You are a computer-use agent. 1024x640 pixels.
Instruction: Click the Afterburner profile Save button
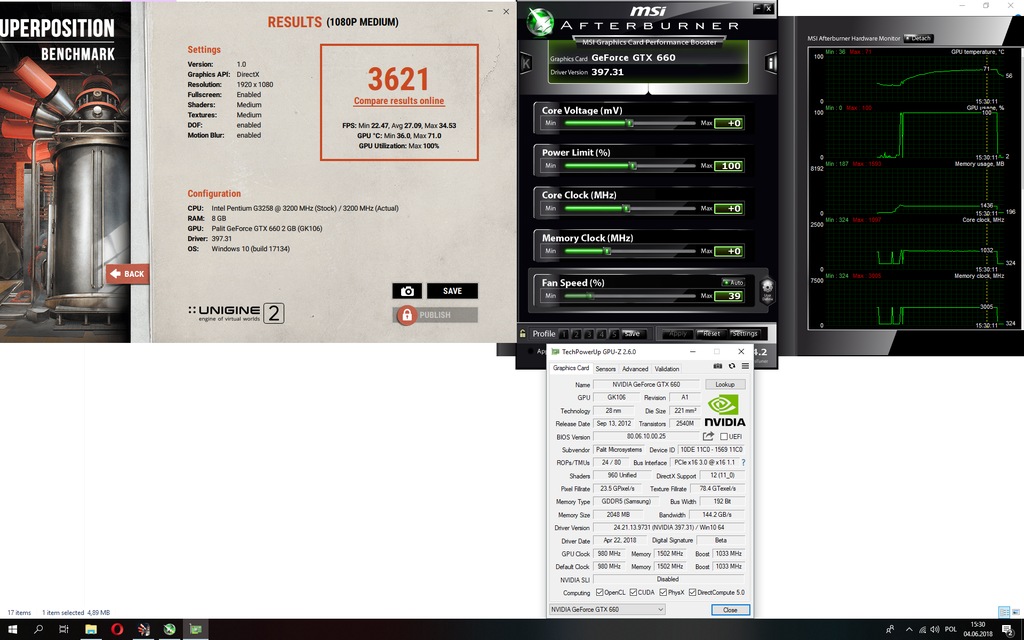pos(632,334)
